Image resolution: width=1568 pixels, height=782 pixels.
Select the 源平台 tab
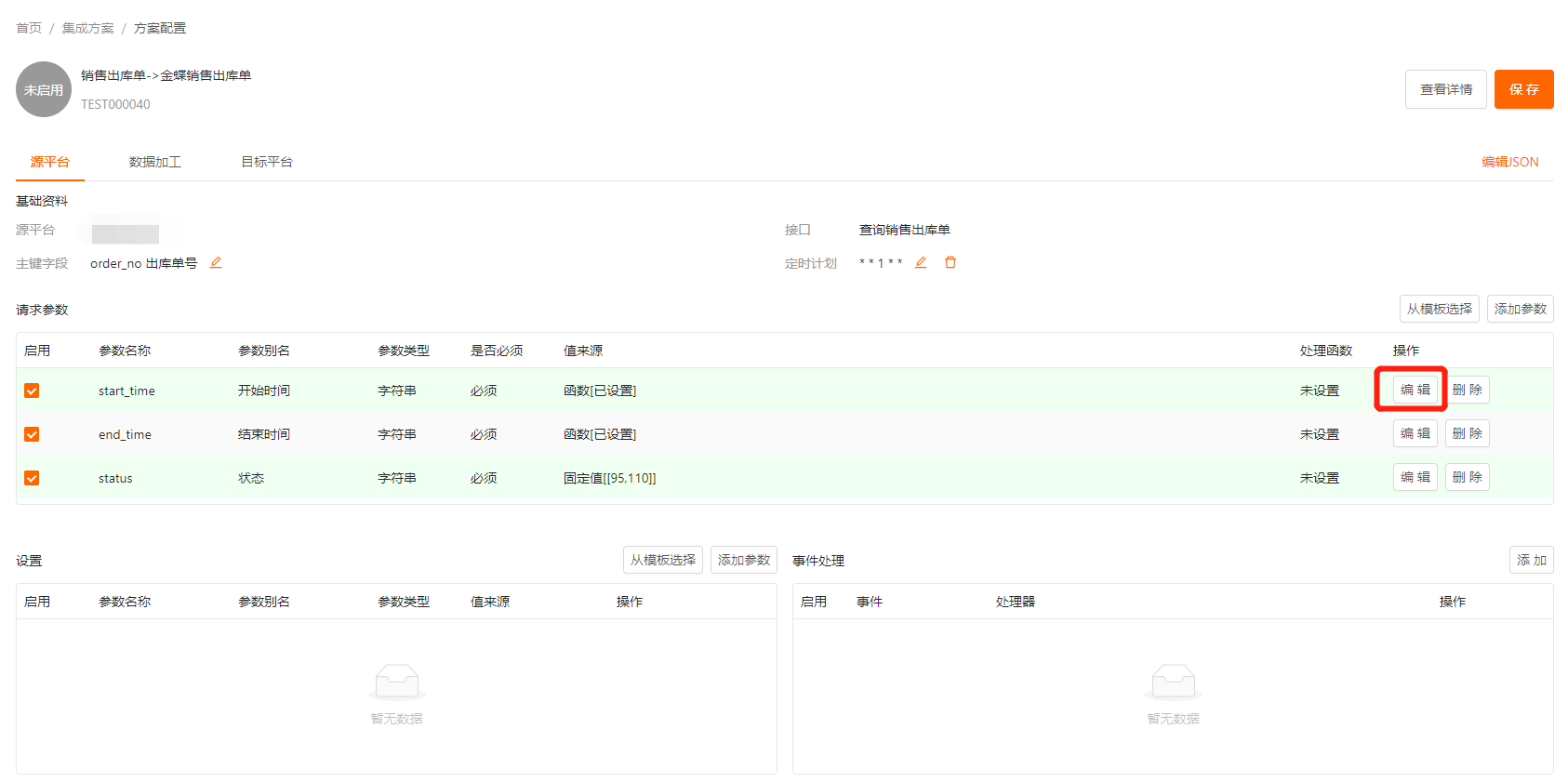[x=50, y=162]
